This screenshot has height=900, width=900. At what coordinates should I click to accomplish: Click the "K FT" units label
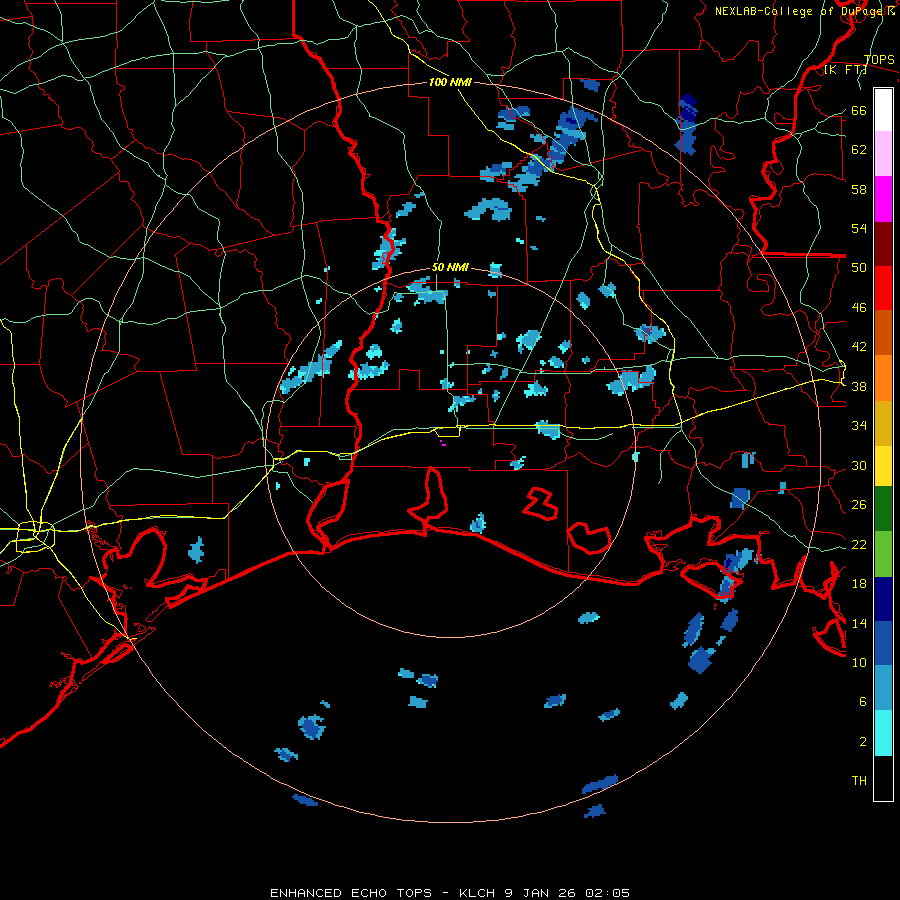(x=845, y=70)
